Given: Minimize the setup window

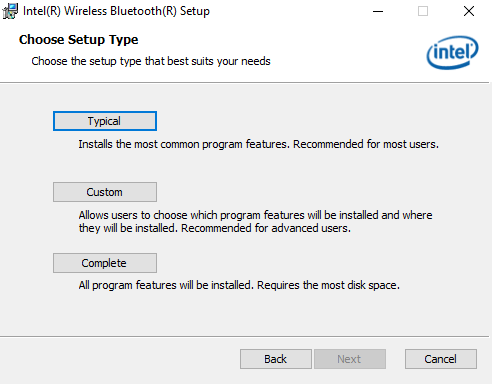Looking at the screenshot, I should pos(378,11).
